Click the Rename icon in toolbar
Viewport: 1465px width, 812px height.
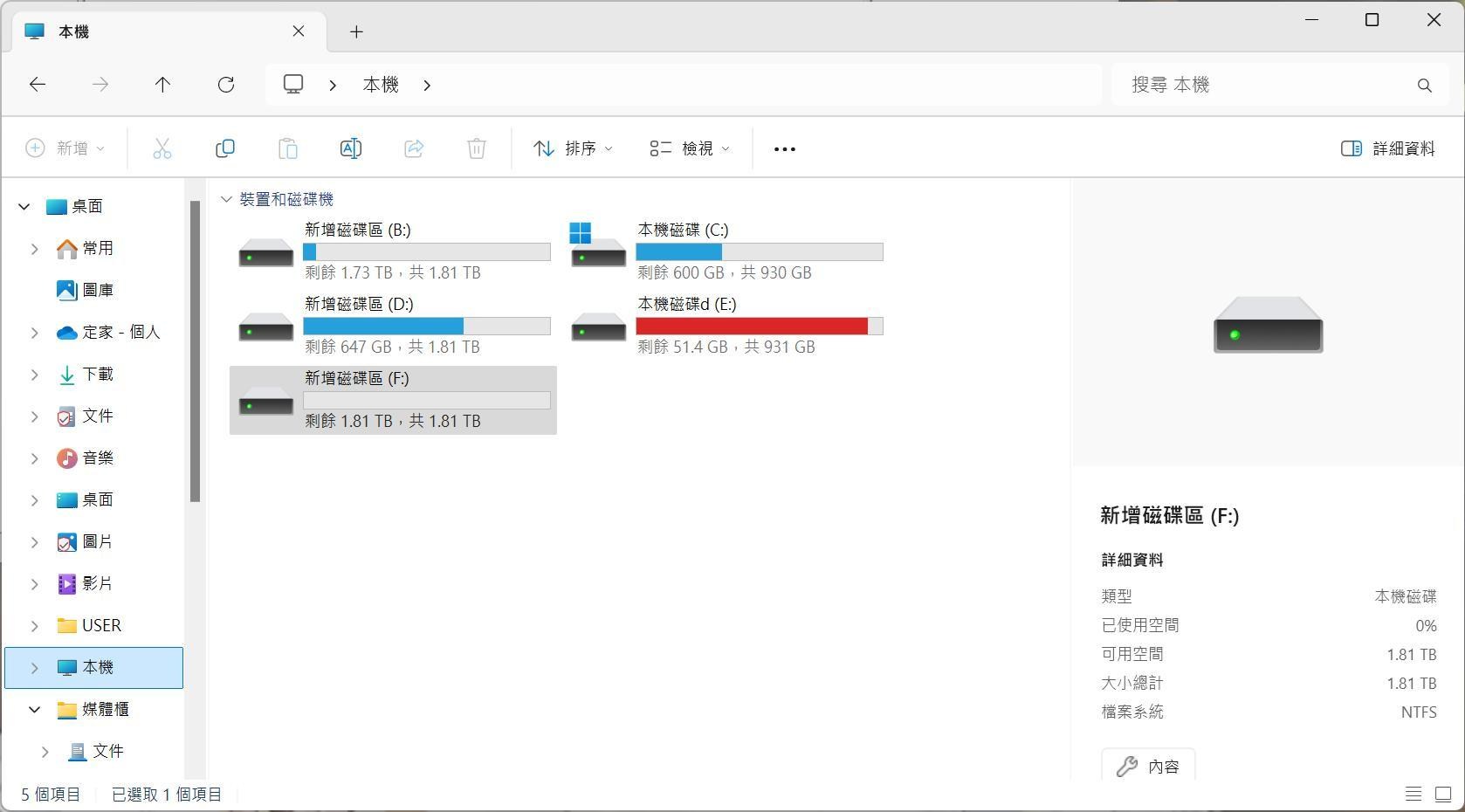tap(350, 148)
